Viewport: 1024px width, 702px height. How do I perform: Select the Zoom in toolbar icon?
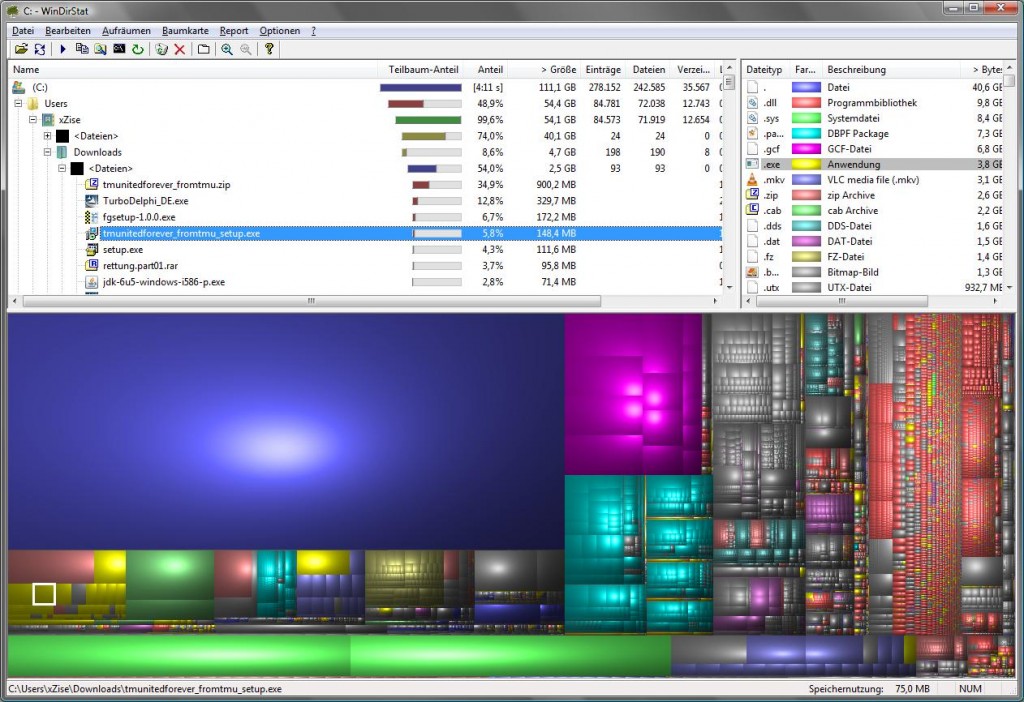(224, 48)
